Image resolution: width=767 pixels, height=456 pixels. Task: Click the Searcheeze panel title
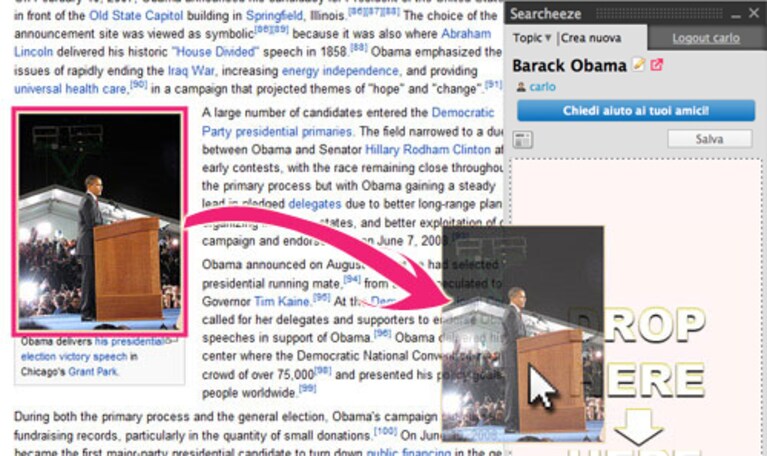pos(545,14)
